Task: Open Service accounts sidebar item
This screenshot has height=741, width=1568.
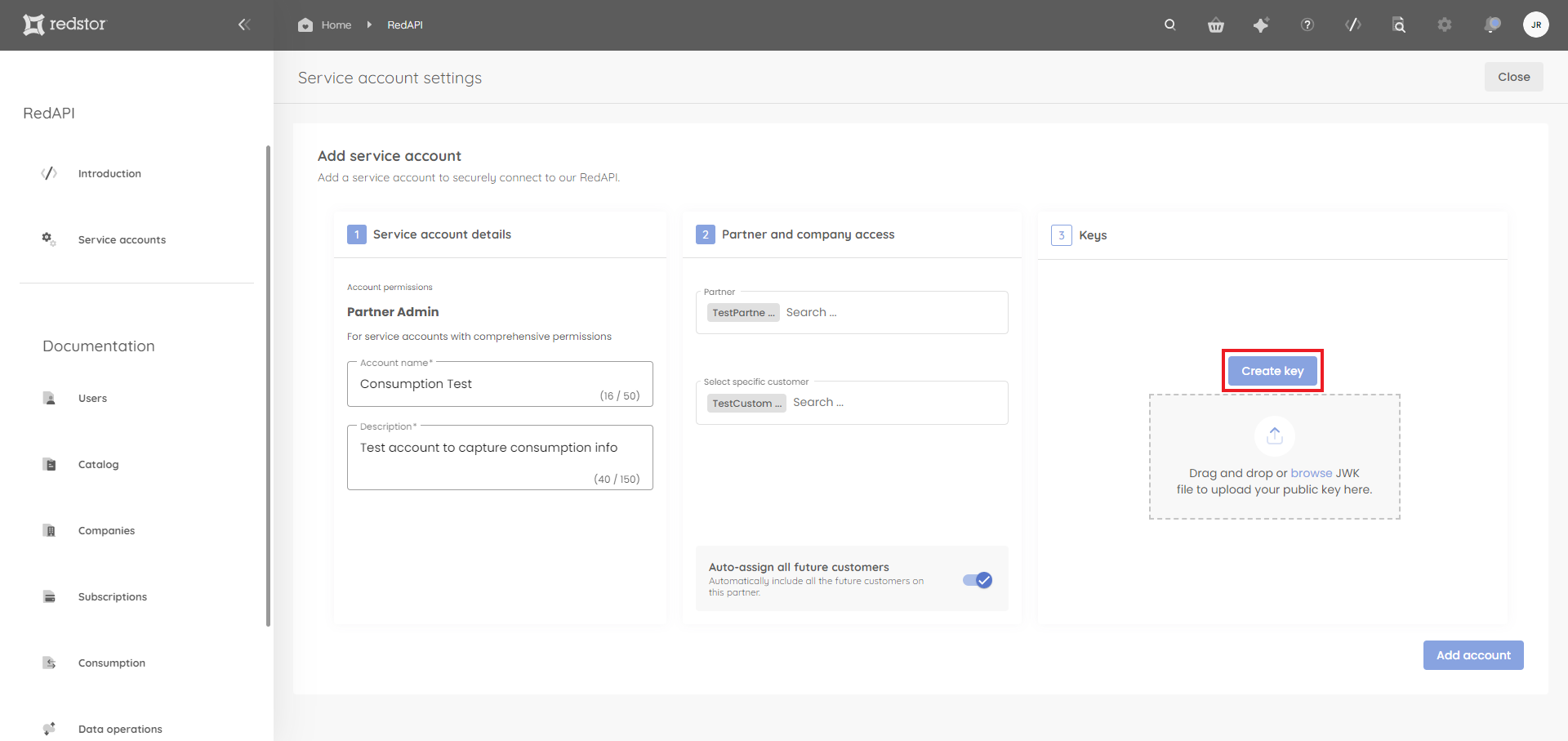Action: pyautogui.click(x=122, y=240)
